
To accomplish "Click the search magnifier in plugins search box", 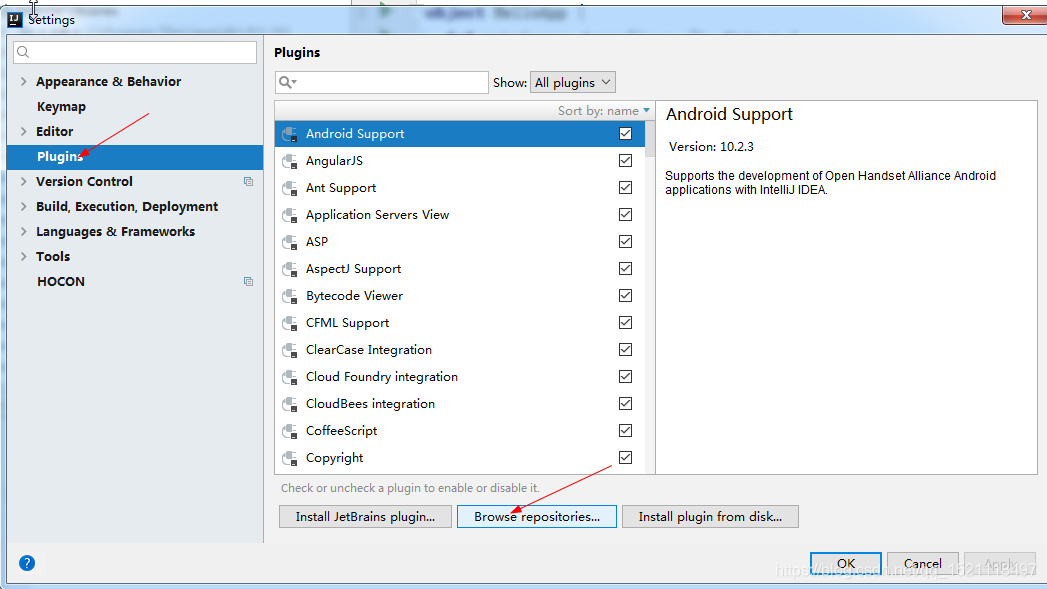I will 287,82.
